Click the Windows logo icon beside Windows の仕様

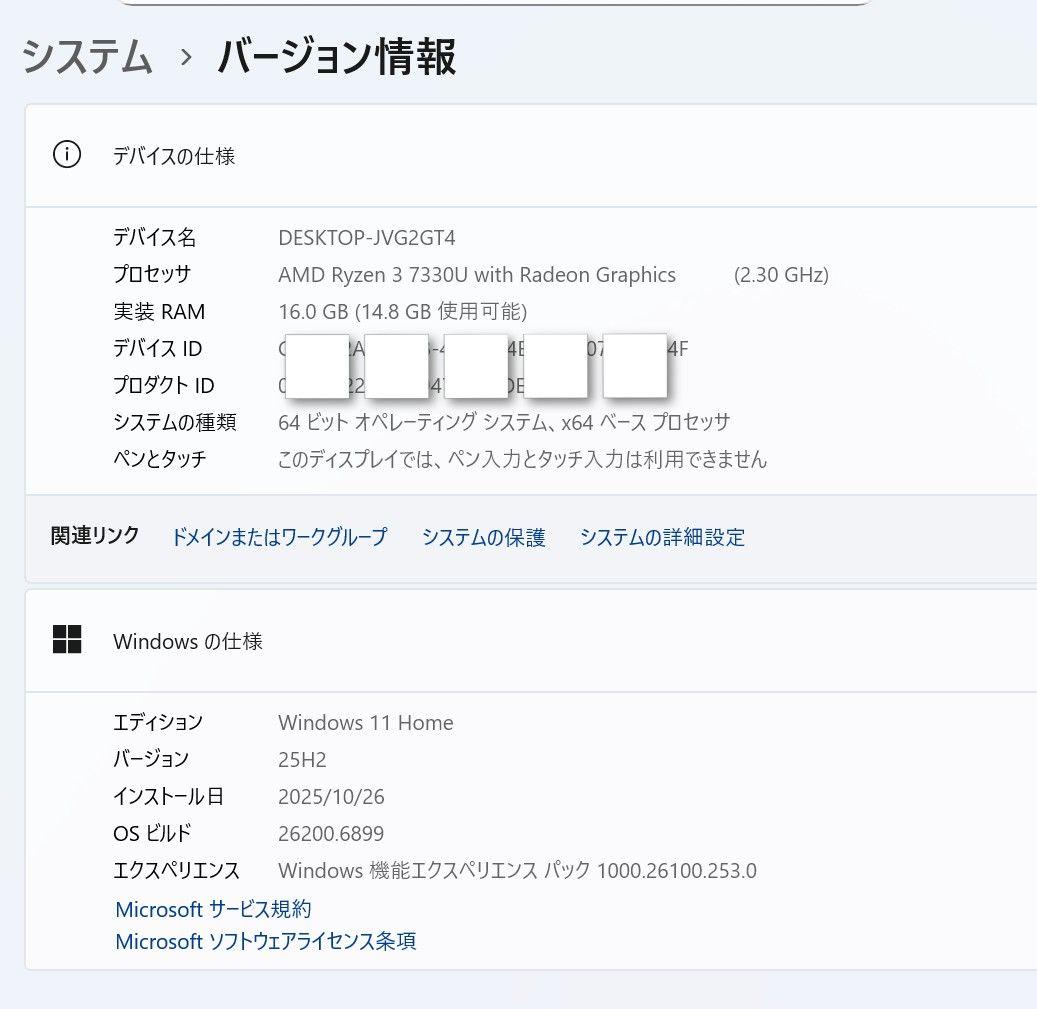pos(67,640)
